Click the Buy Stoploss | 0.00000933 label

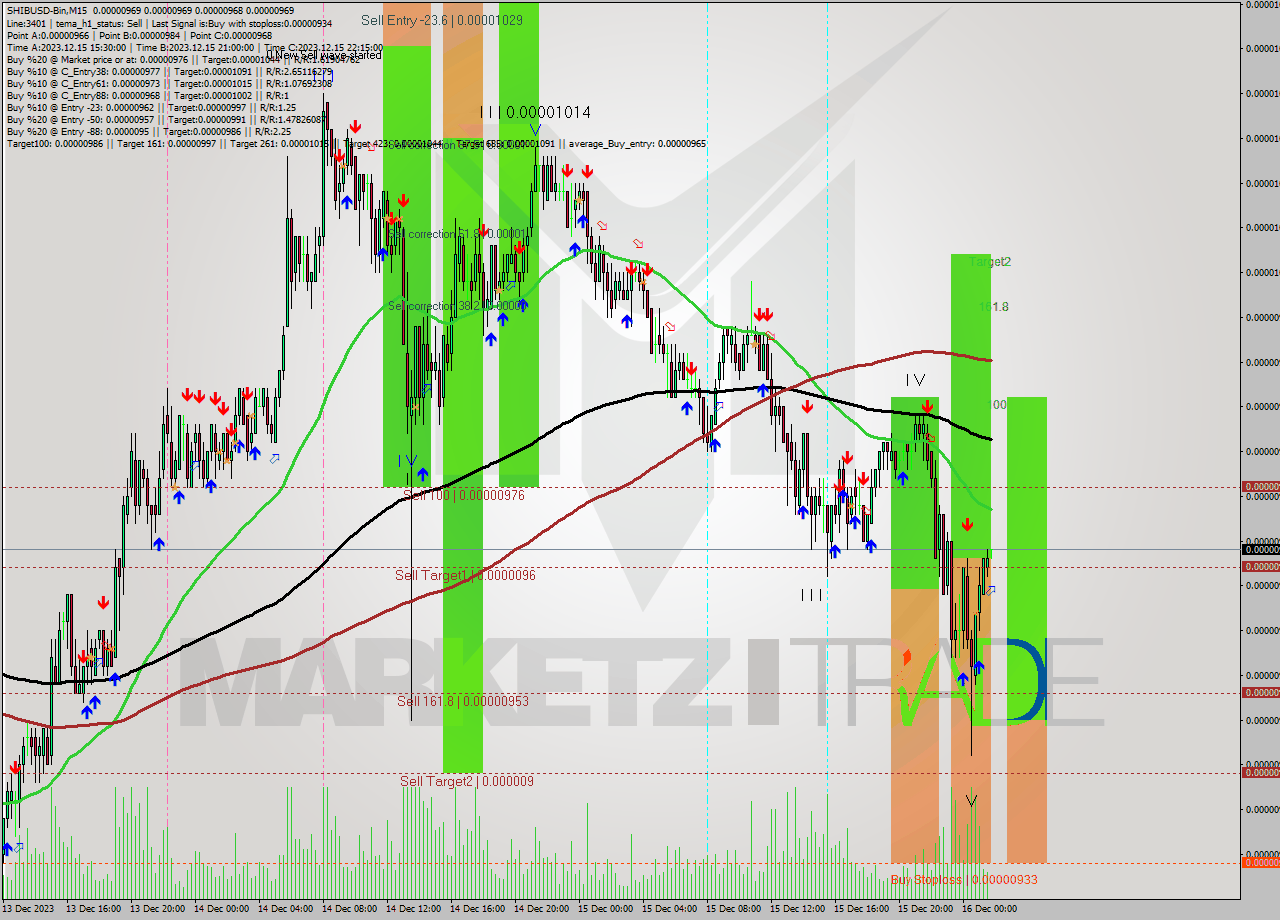964,880
